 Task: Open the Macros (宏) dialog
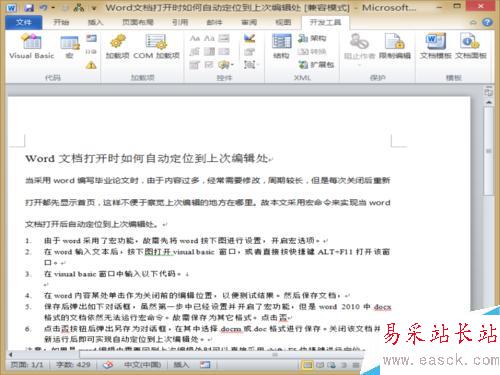pos(69,47)
